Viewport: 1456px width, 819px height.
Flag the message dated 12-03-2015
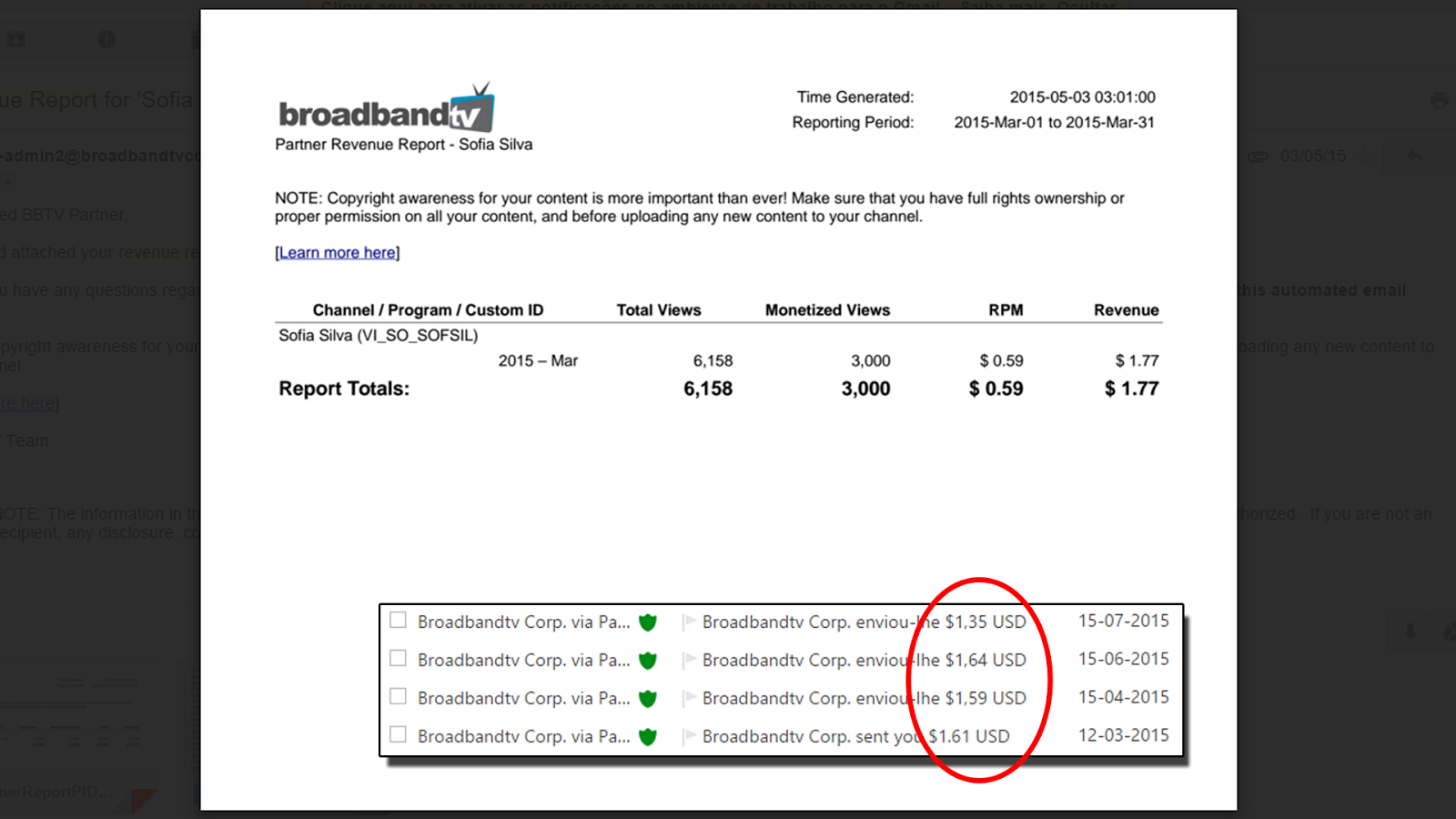coord(689,736)
